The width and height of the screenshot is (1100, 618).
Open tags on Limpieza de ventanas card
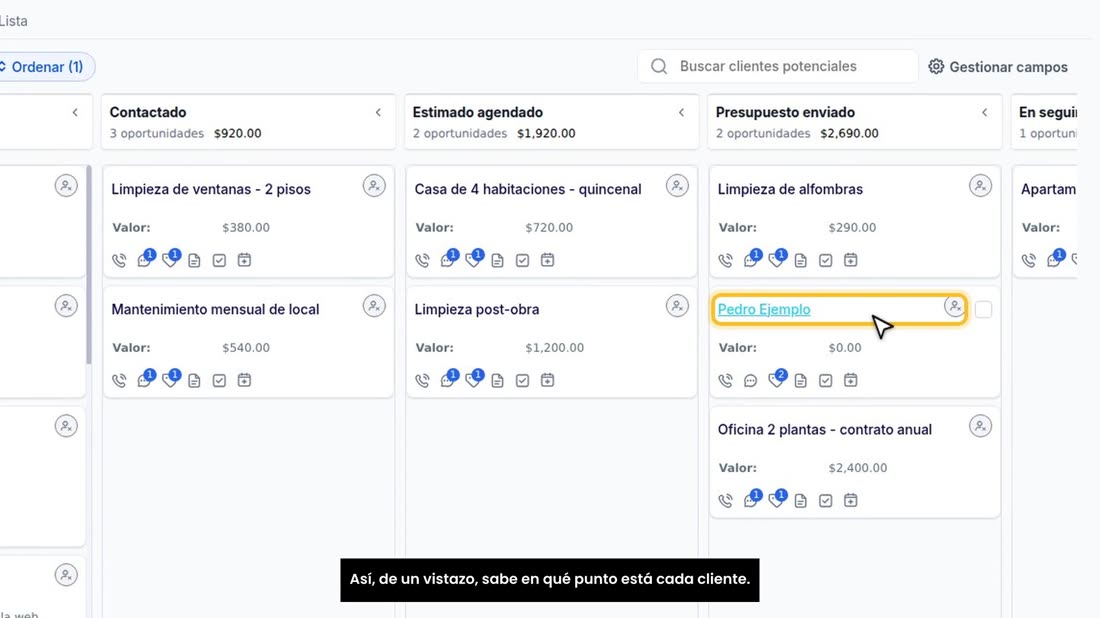(x=170, y=260)
